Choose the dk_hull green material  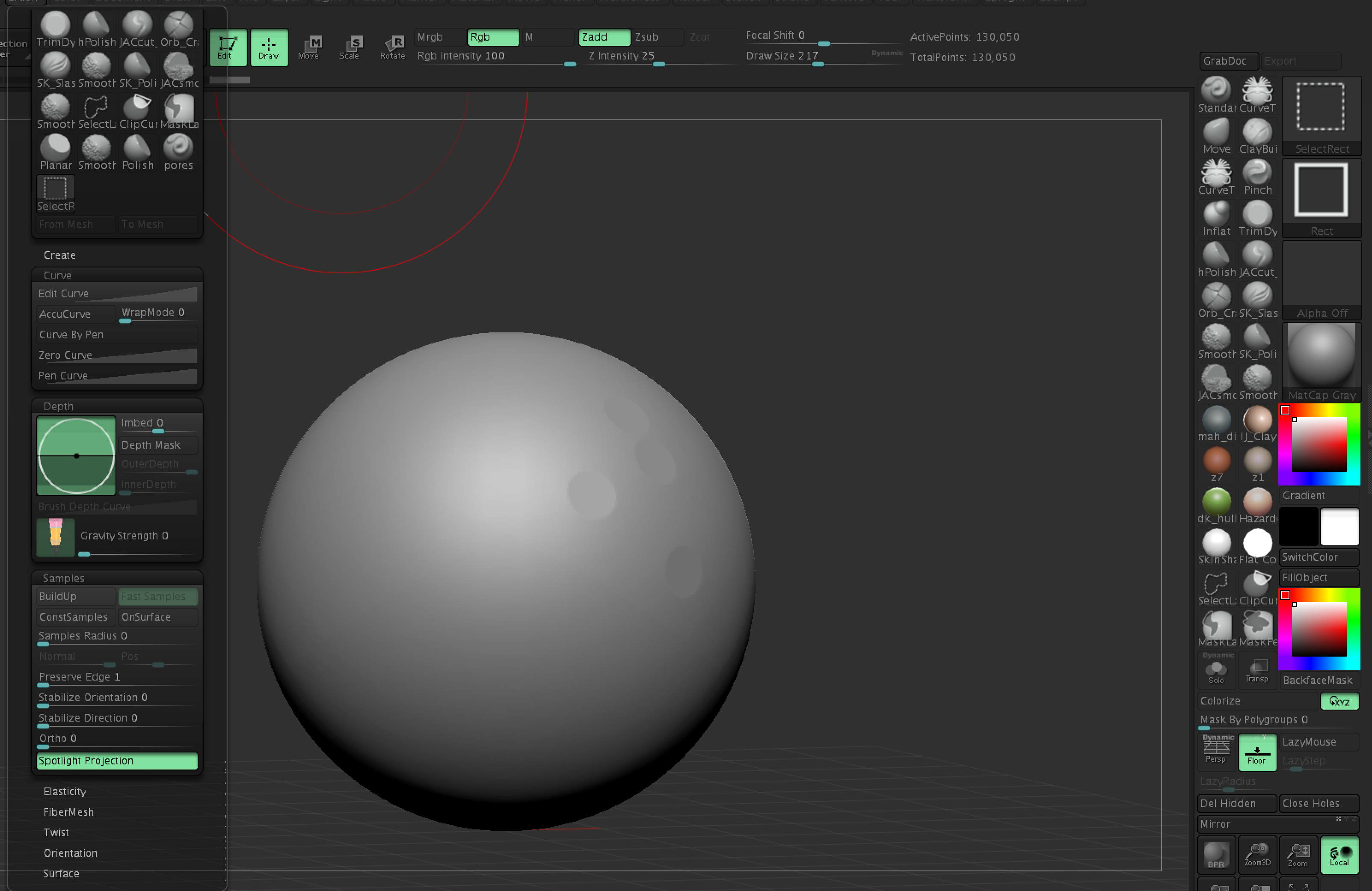1216,506
